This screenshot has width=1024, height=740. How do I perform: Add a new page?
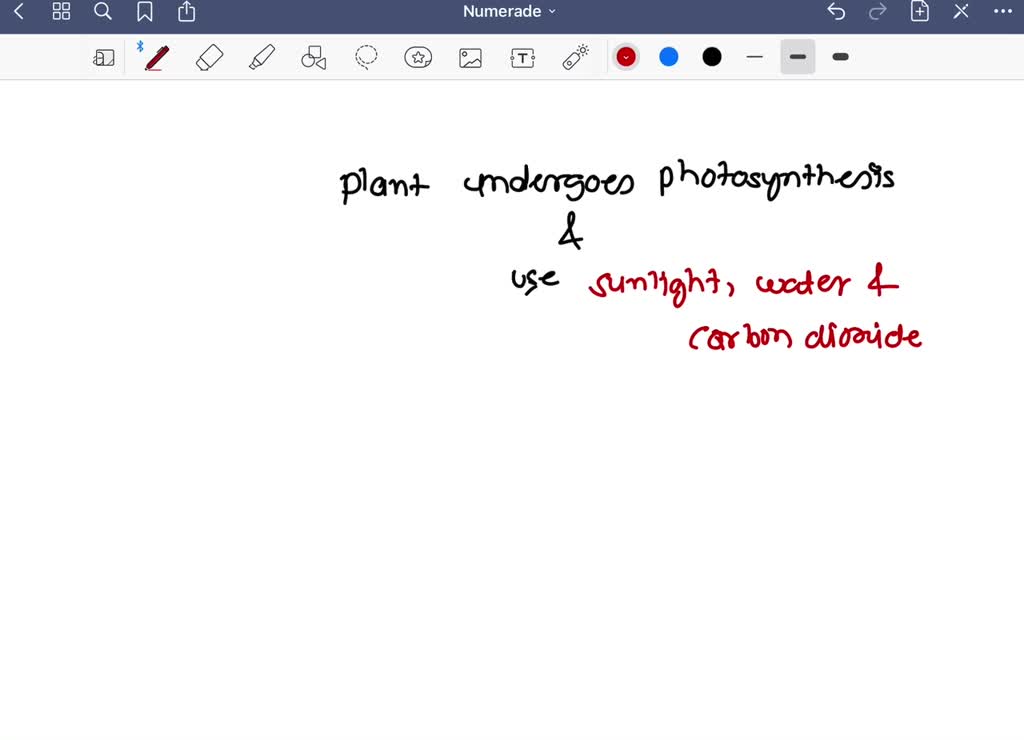919,11
